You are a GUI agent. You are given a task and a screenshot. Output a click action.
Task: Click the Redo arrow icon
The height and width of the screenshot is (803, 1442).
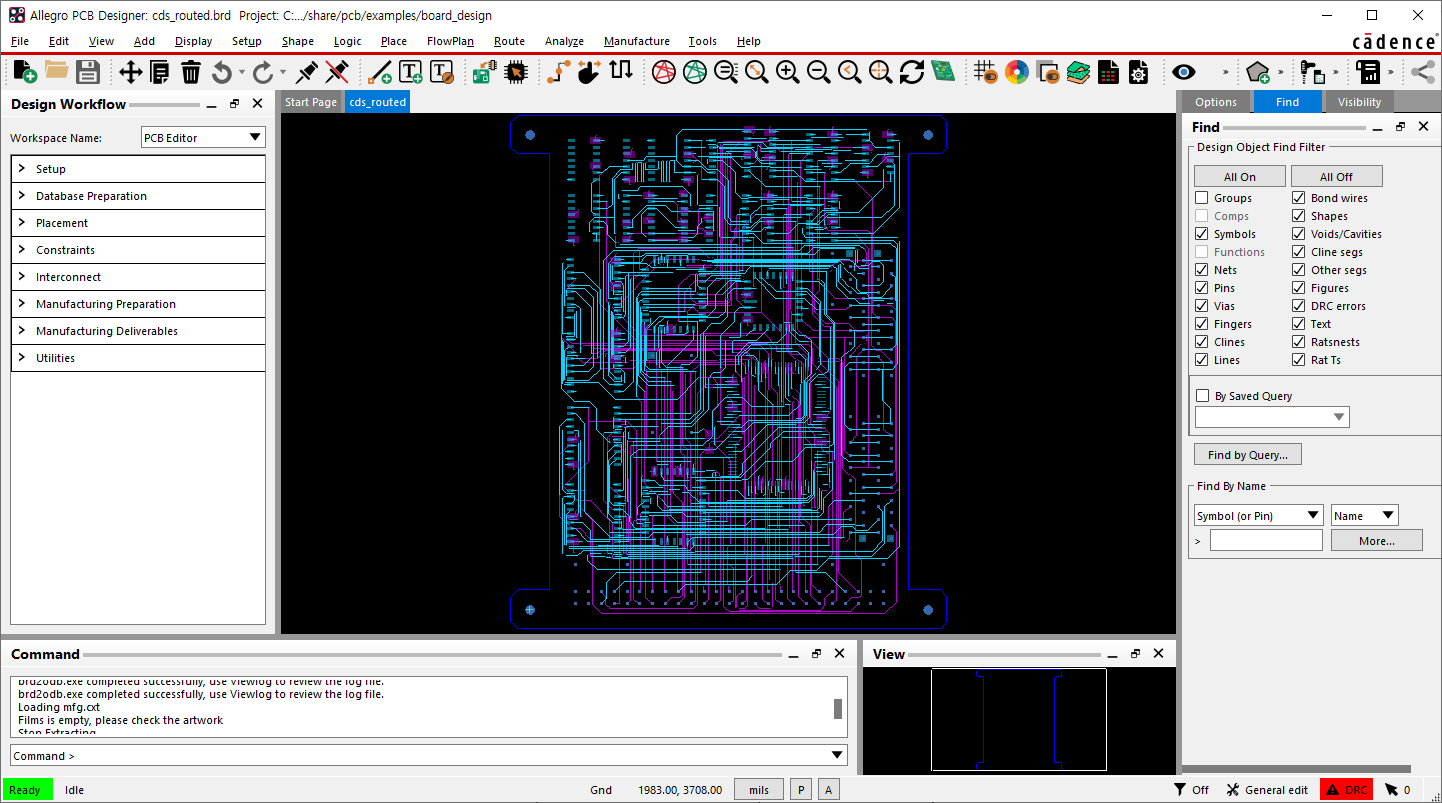[x=263, y=72]
